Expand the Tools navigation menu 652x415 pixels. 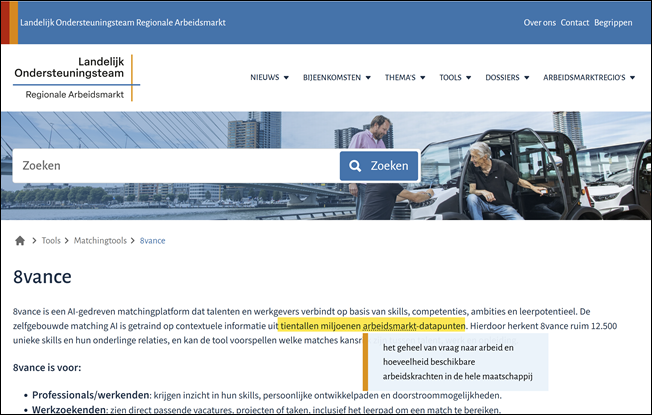pyautogui.click(x=455, y=77)
